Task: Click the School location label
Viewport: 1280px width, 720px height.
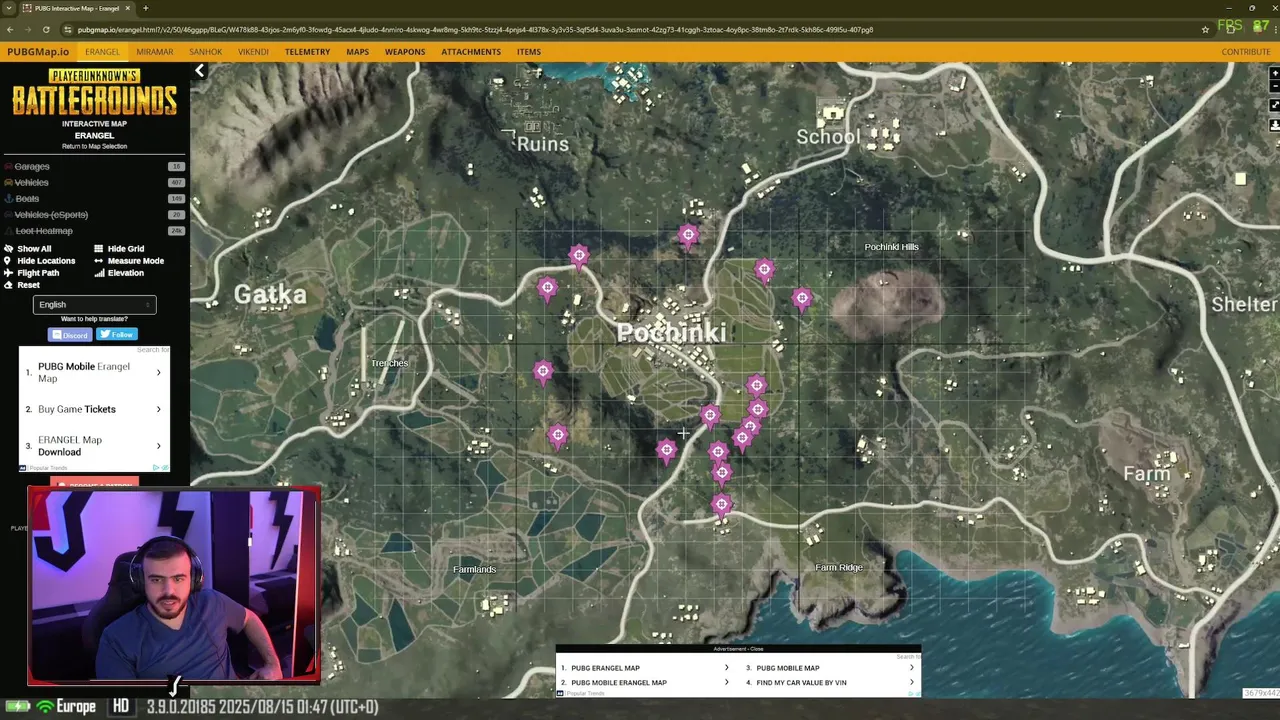Action: pos(828,137)
